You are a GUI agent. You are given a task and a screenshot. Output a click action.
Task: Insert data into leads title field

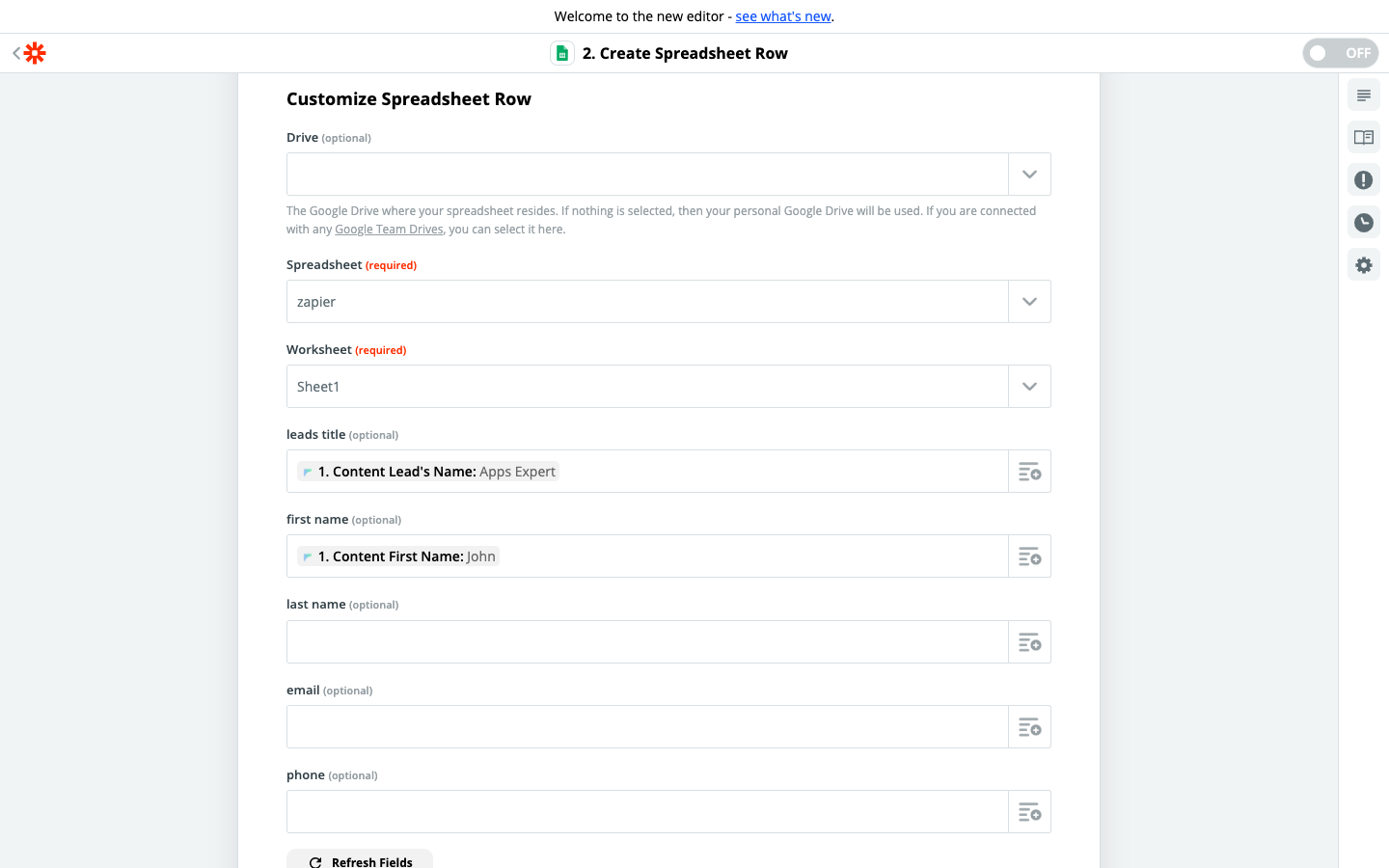(x=1029, y=472)
